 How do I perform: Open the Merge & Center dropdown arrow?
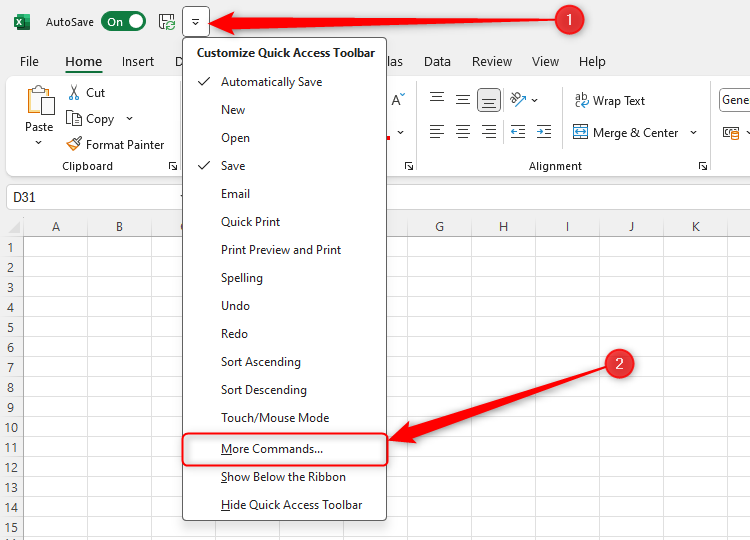click(x=691, y=133)
